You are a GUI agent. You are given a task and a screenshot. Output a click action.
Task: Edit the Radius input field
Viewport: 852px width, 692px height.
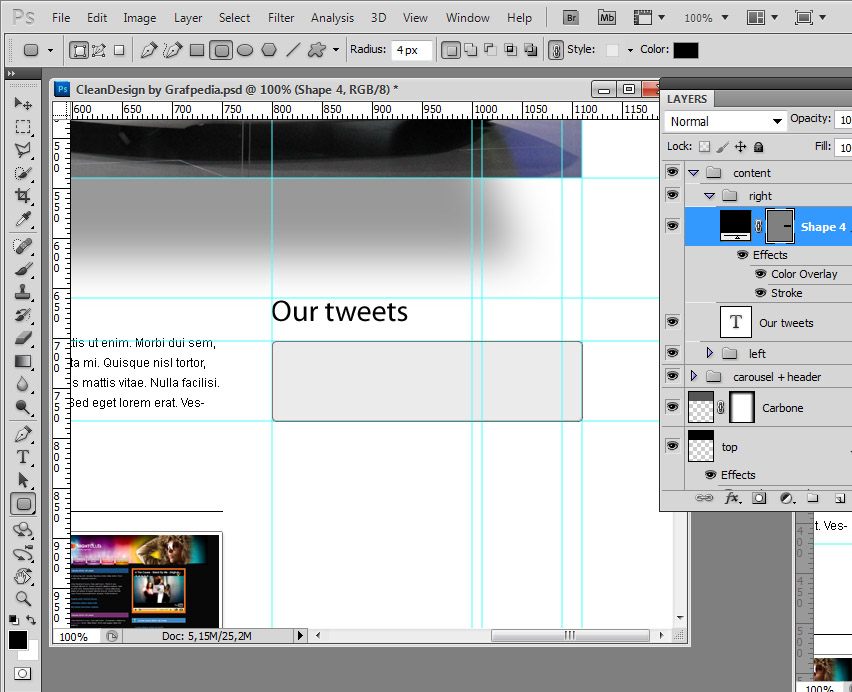pyautogui.click(x=411, y=50)
